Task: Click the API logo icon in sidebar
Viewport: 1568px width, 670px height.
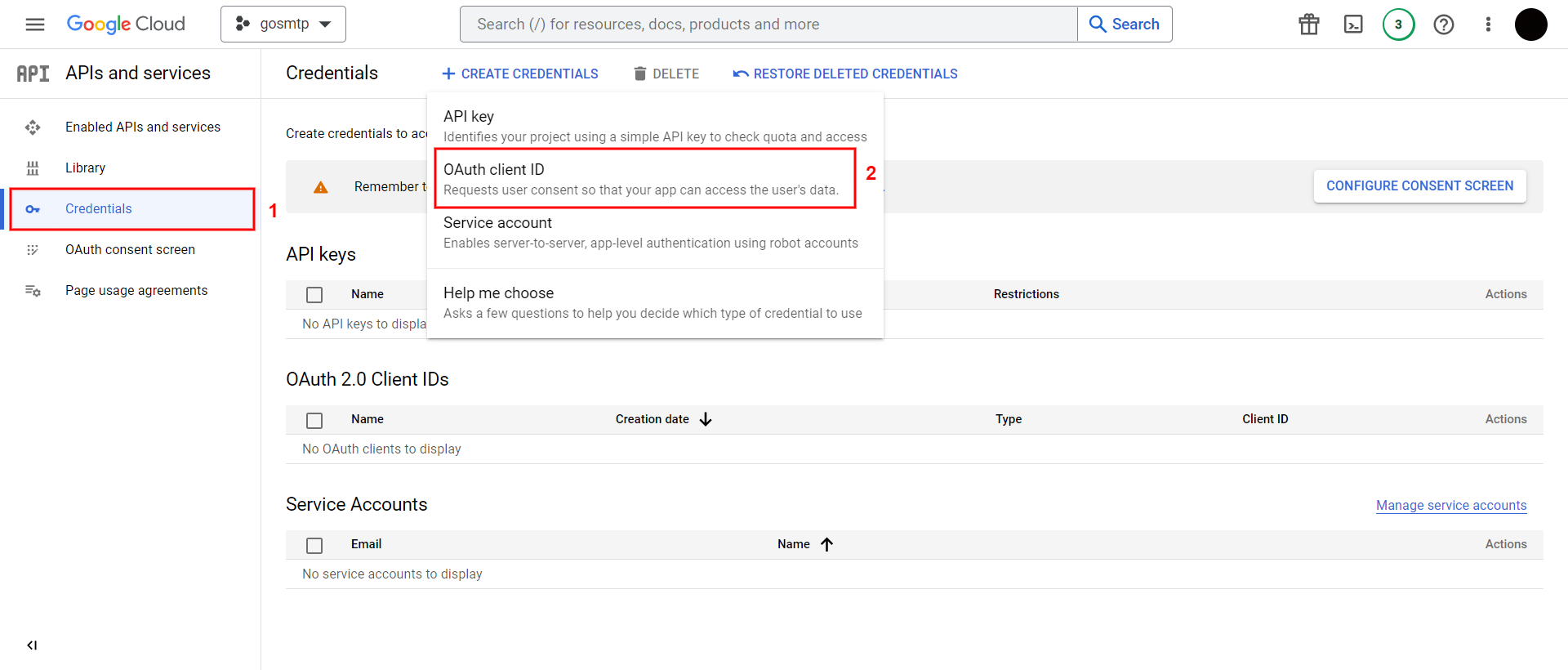Action: pos(33,74)
